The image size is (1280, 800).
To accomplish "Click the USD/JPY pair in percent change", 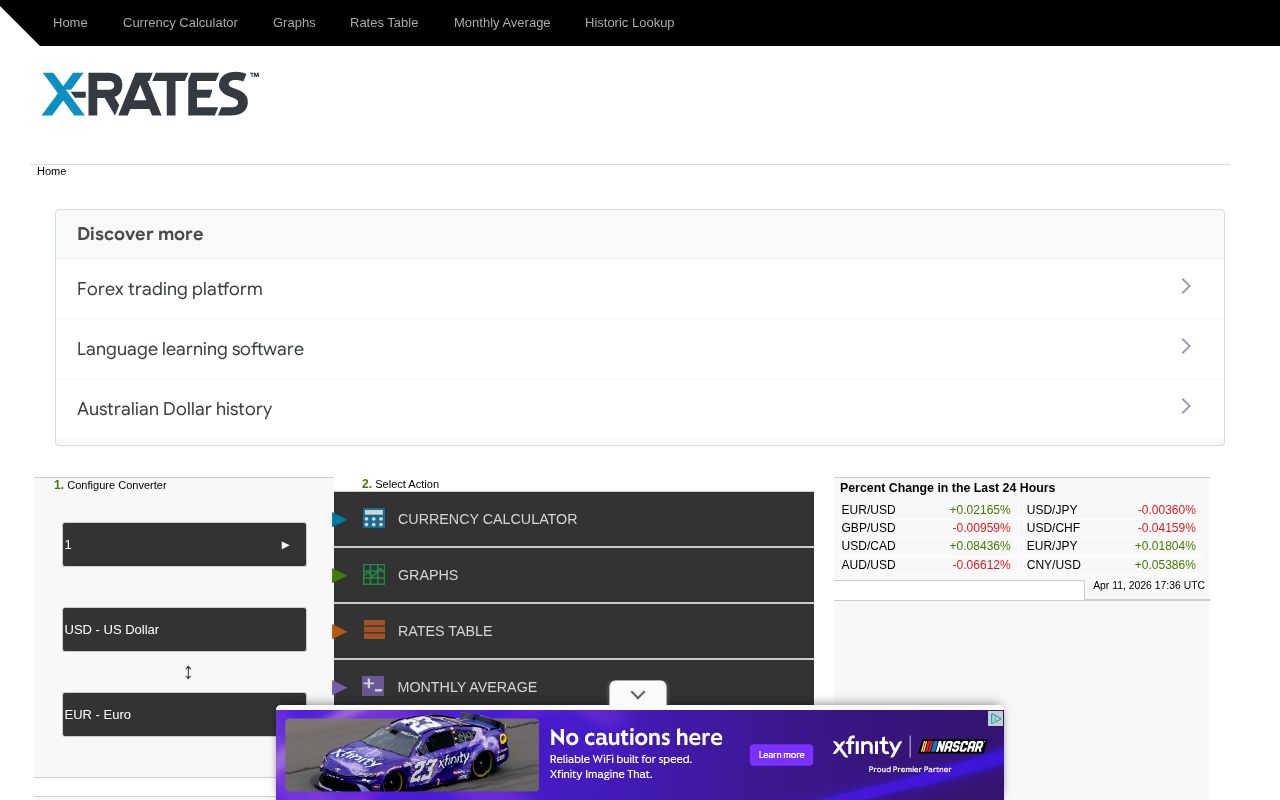I will pos(1052,510).
